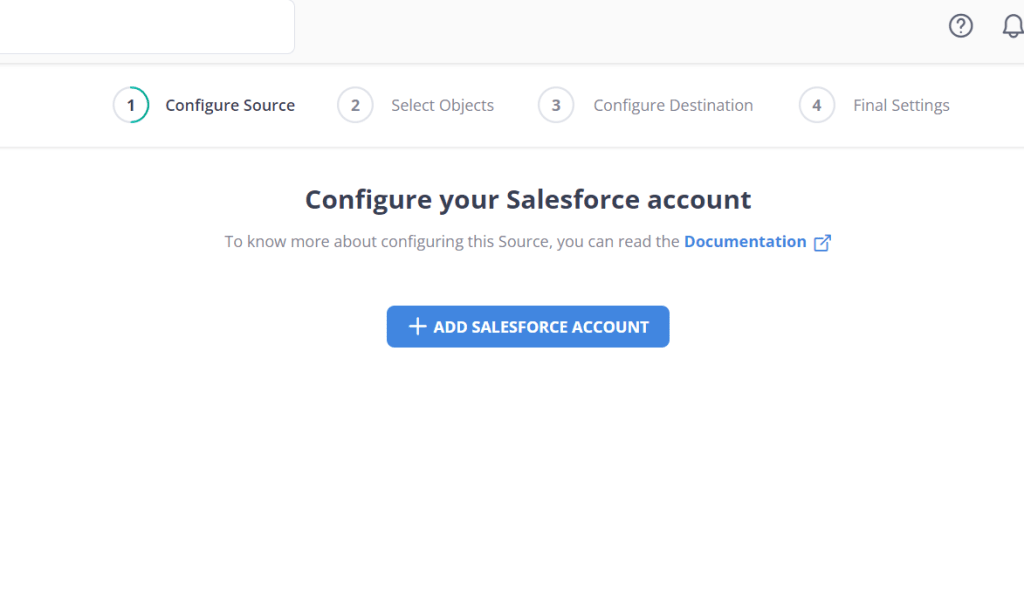The width and height of the screenshot is (1024, 606).
Task: Go to the Final Settings step label
Action: [x=901, y=105]
